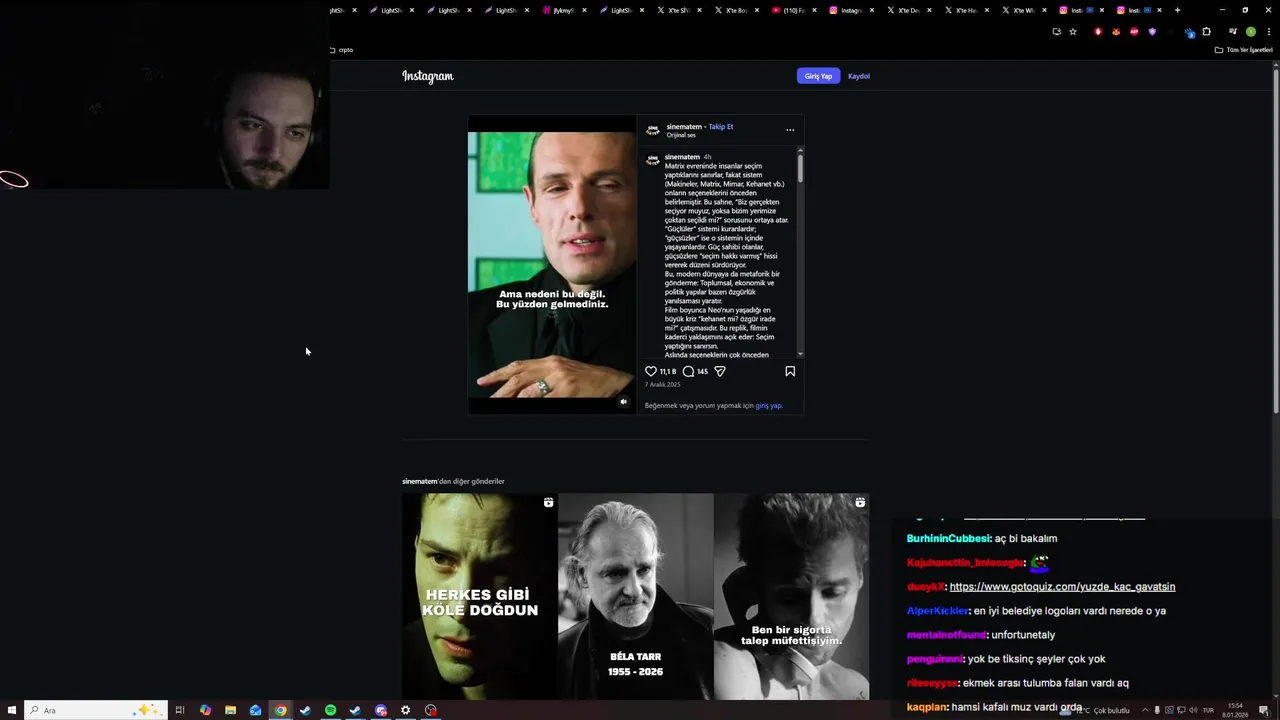The height and width of the screenshot is (720, 1280).
Task: Save the post with bookmark icon
Action: [x=790, y=371]
